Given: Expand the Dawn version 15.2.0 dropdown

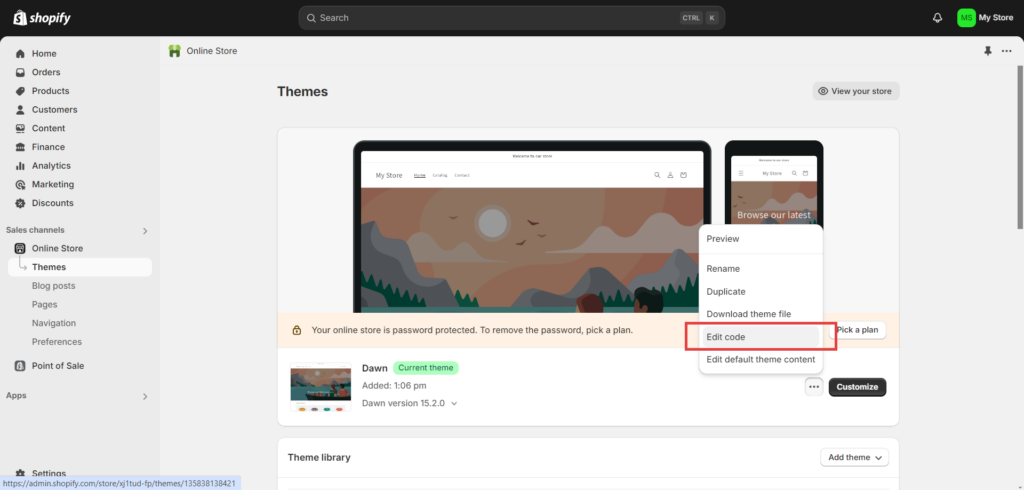Looking at the screenshot, I should pyautogui.click(x=454, y=404).
